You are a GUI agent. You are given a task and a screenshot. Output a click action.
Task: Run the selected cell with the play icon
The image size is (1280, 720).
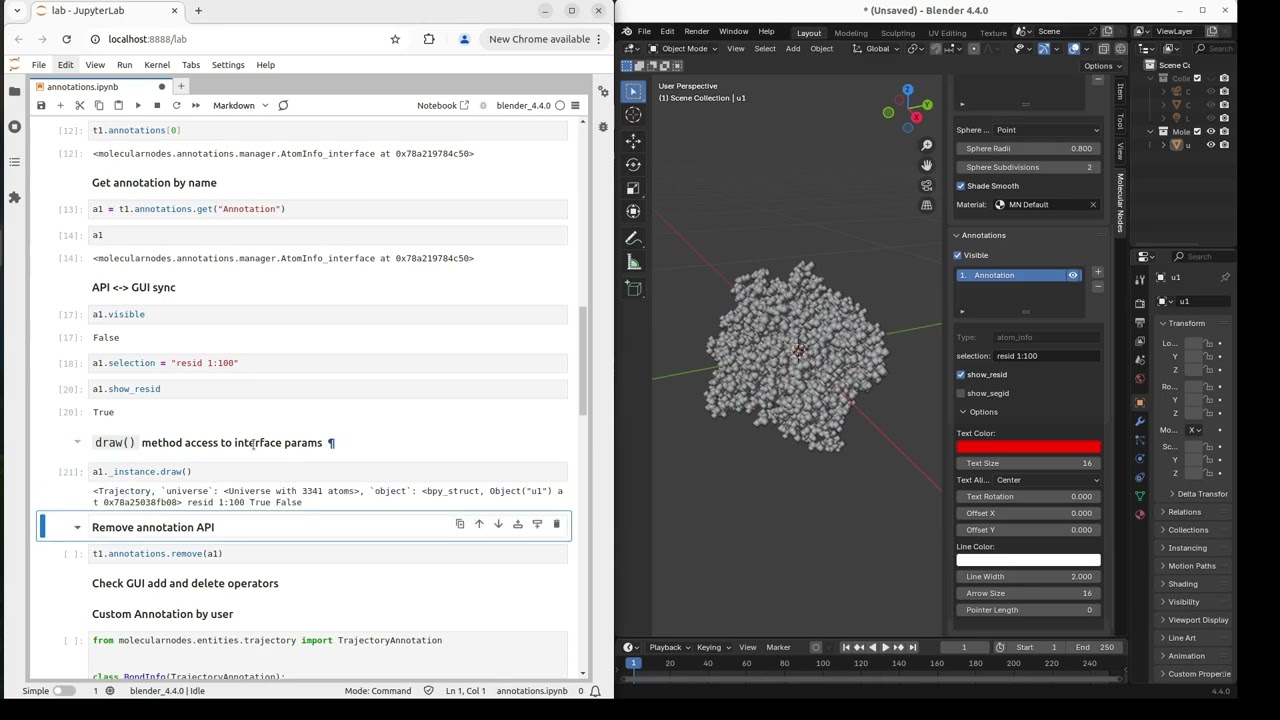(138, 105)
